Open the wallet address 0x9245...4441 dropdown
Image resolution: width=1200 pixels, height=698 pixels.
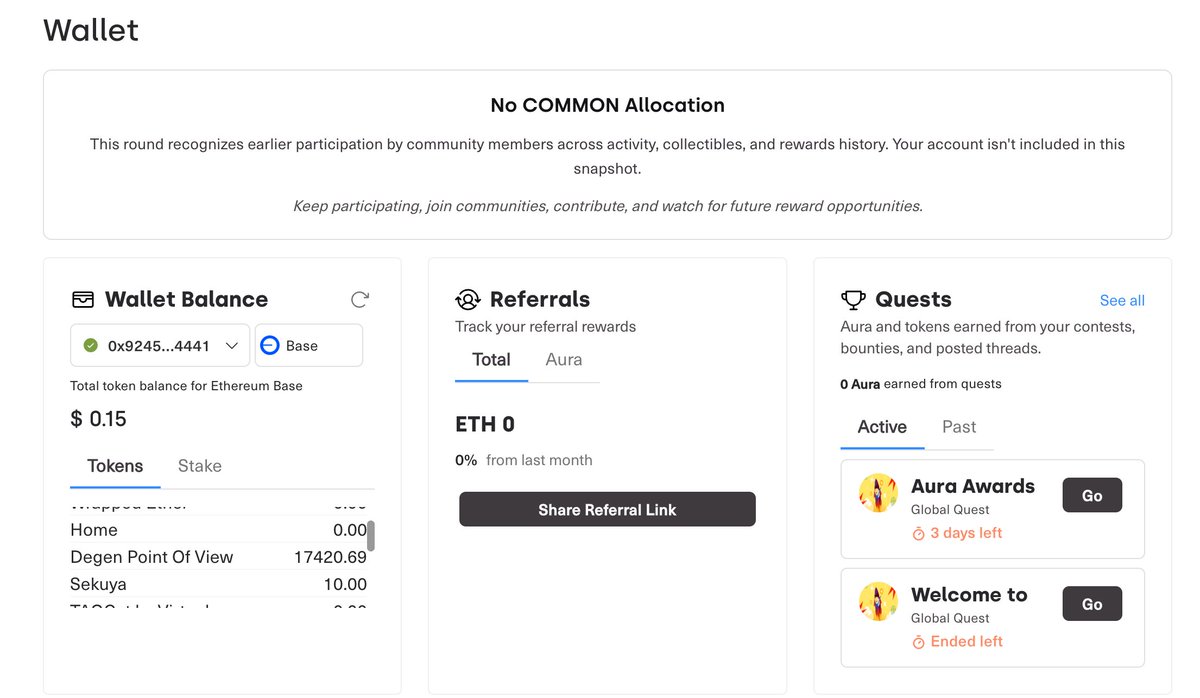click(x=160, y=345)
